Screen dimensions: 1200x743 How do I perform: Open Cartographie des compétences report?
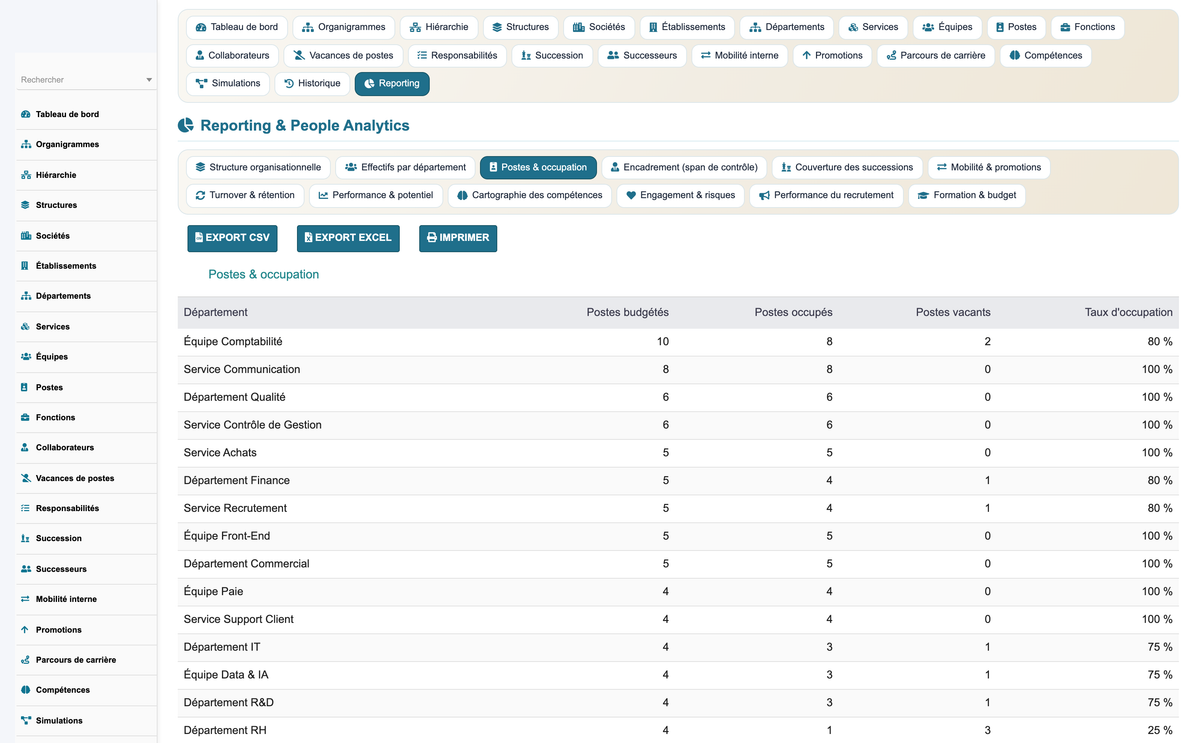pyautogui.click(x=529, y=196)
